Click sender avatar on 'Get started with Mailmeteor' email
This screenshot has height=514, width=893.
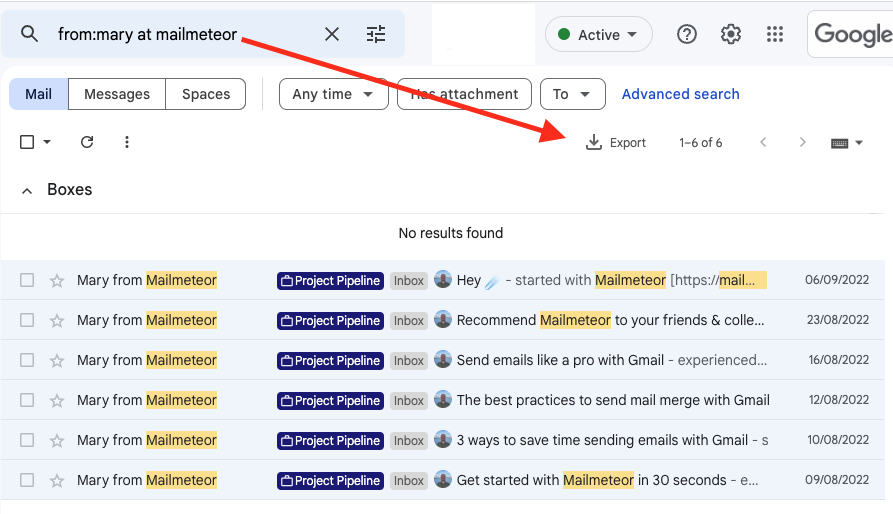click(x=443, y=479)
